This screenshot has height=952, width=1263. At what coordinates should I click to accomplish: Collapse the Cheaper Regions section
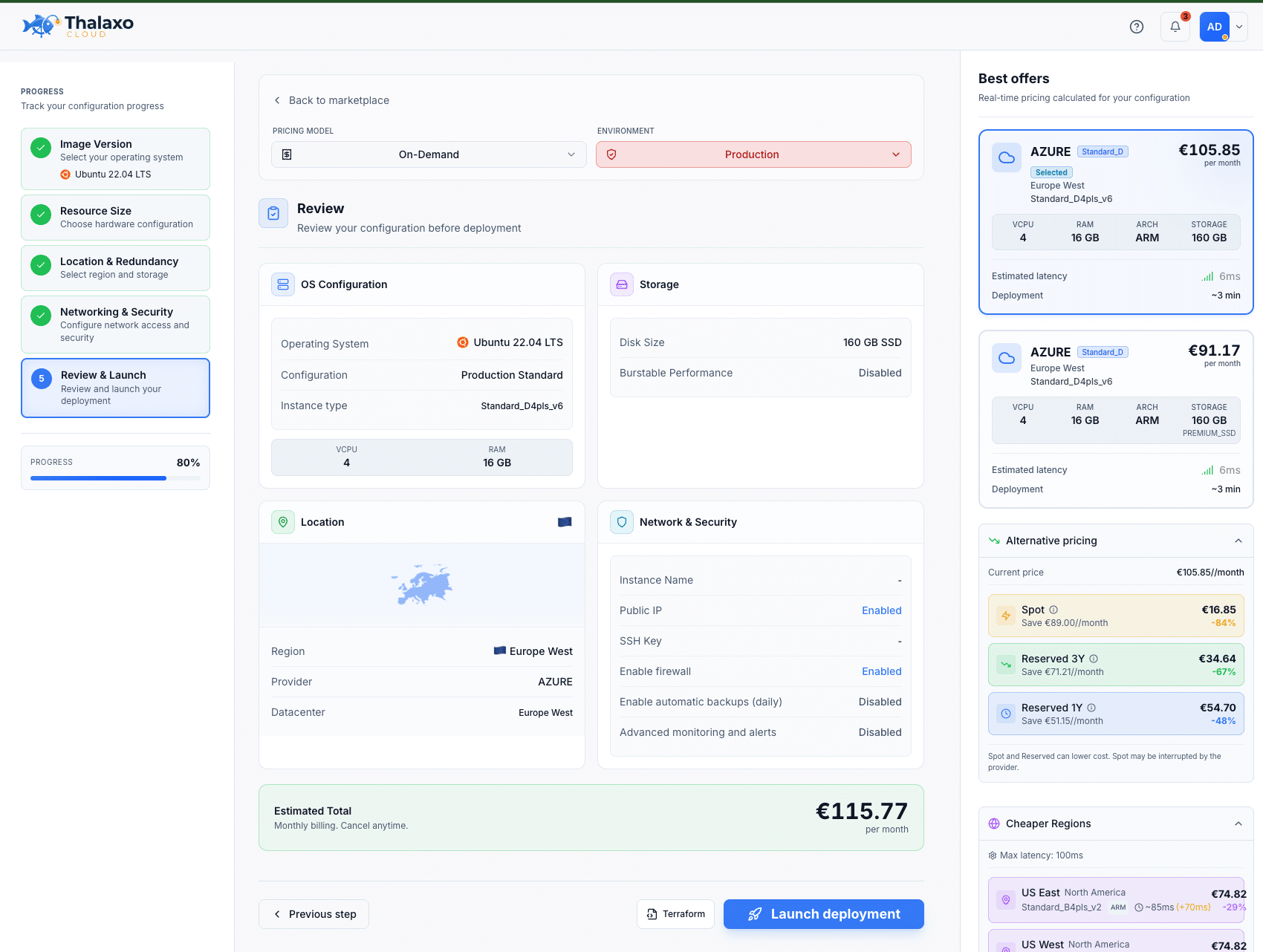click(1238, 824)
